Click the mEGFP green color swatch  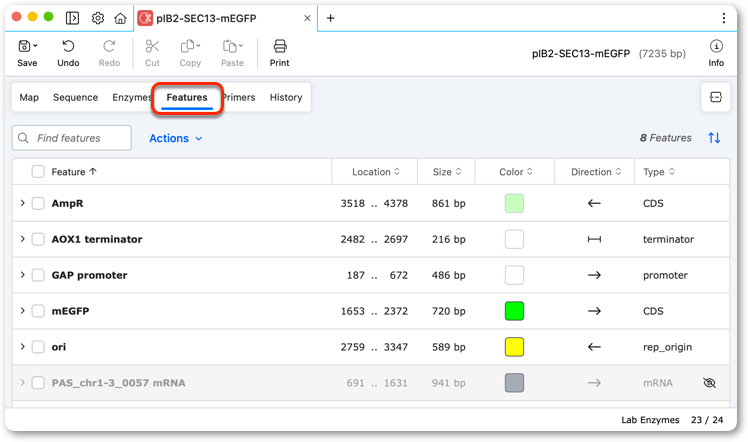(x=514, y=311)
